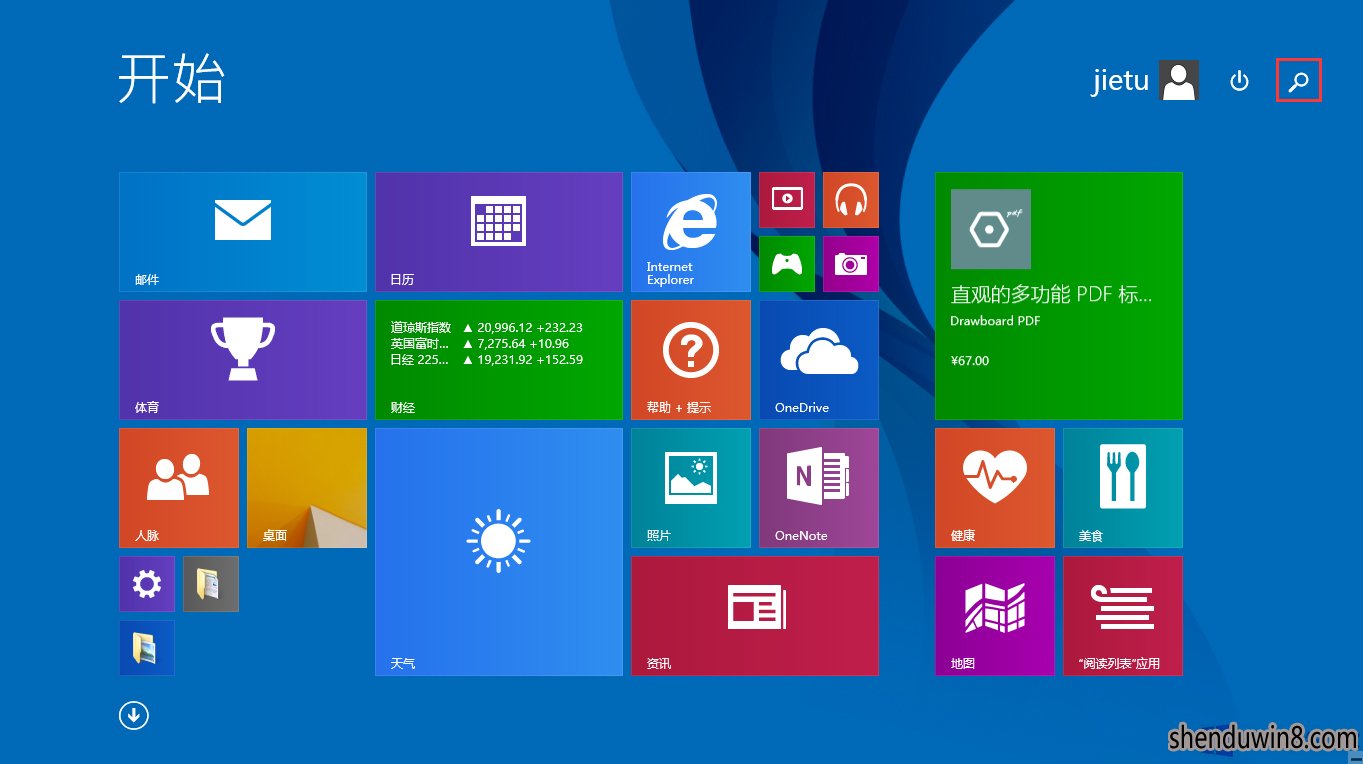Open the OneNote tile

819,488
